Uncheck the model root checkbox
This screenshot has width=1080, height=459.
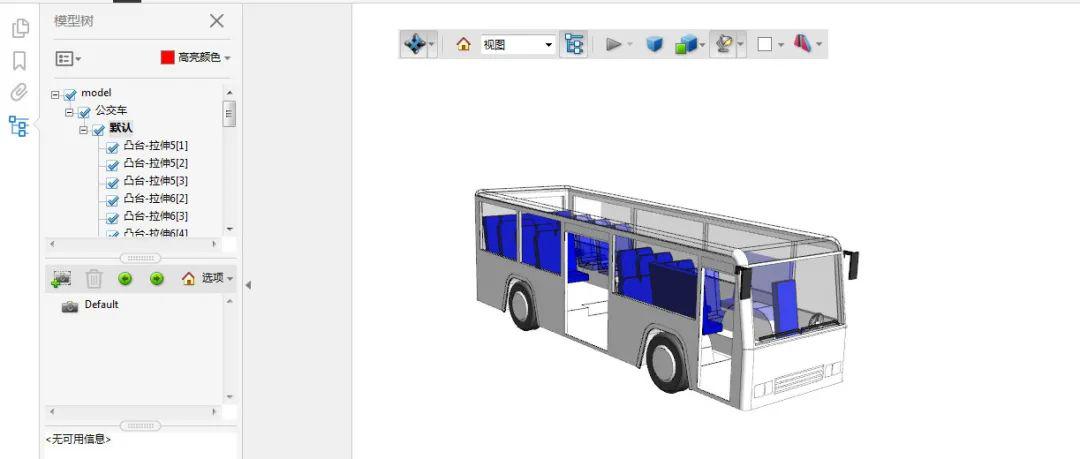point(70,94)
